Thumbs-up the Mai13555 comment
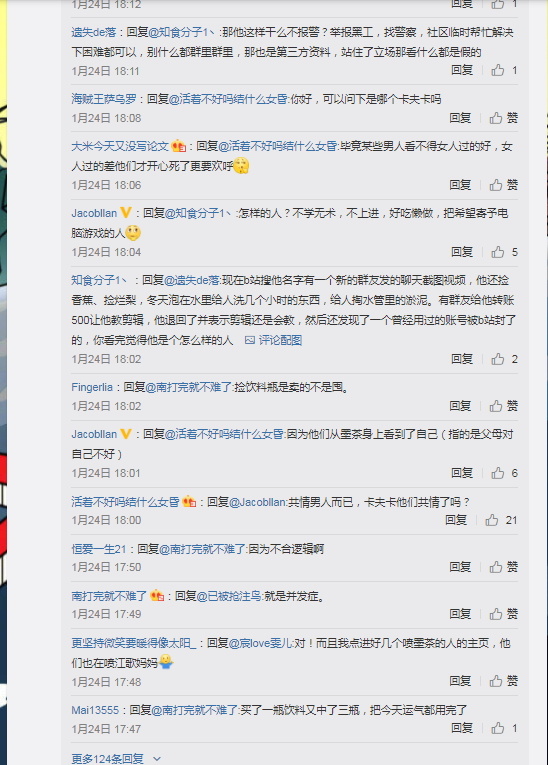This screenshot has width=548, height=765. 505,728
